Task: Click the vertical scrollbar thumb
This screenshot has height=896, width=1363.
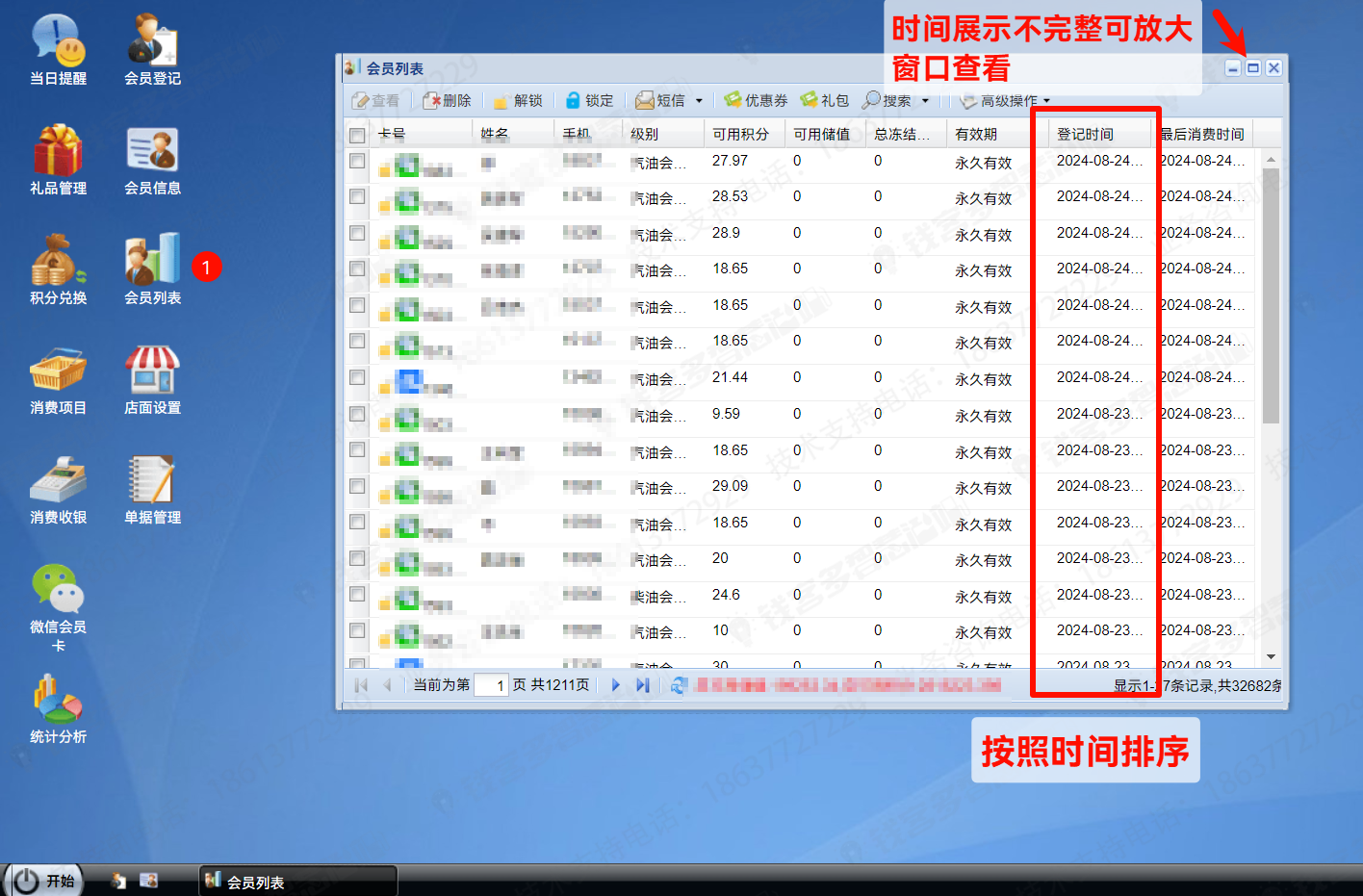Action: coord(1271,295)
